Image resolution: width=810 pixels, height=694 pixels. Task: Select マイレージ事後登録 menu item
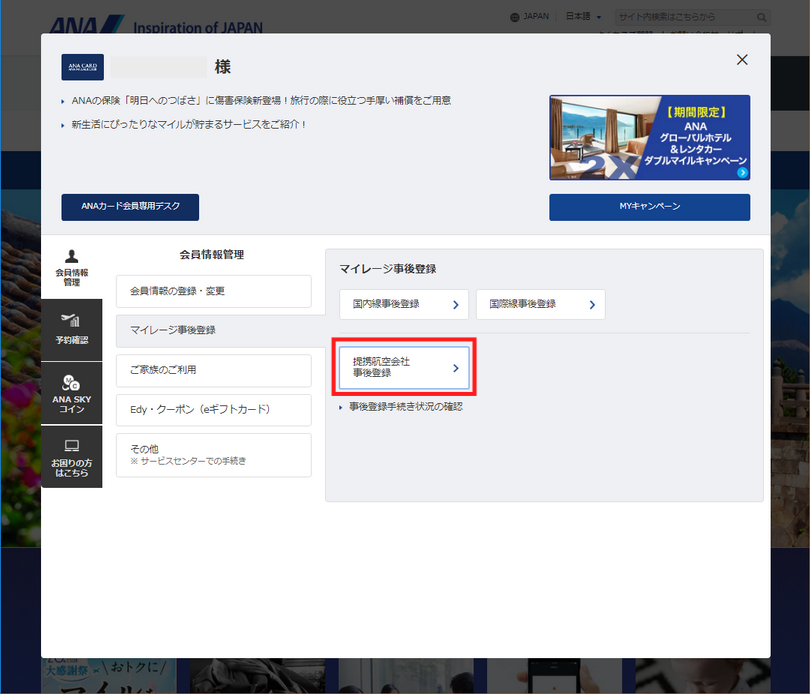point(220,331)
